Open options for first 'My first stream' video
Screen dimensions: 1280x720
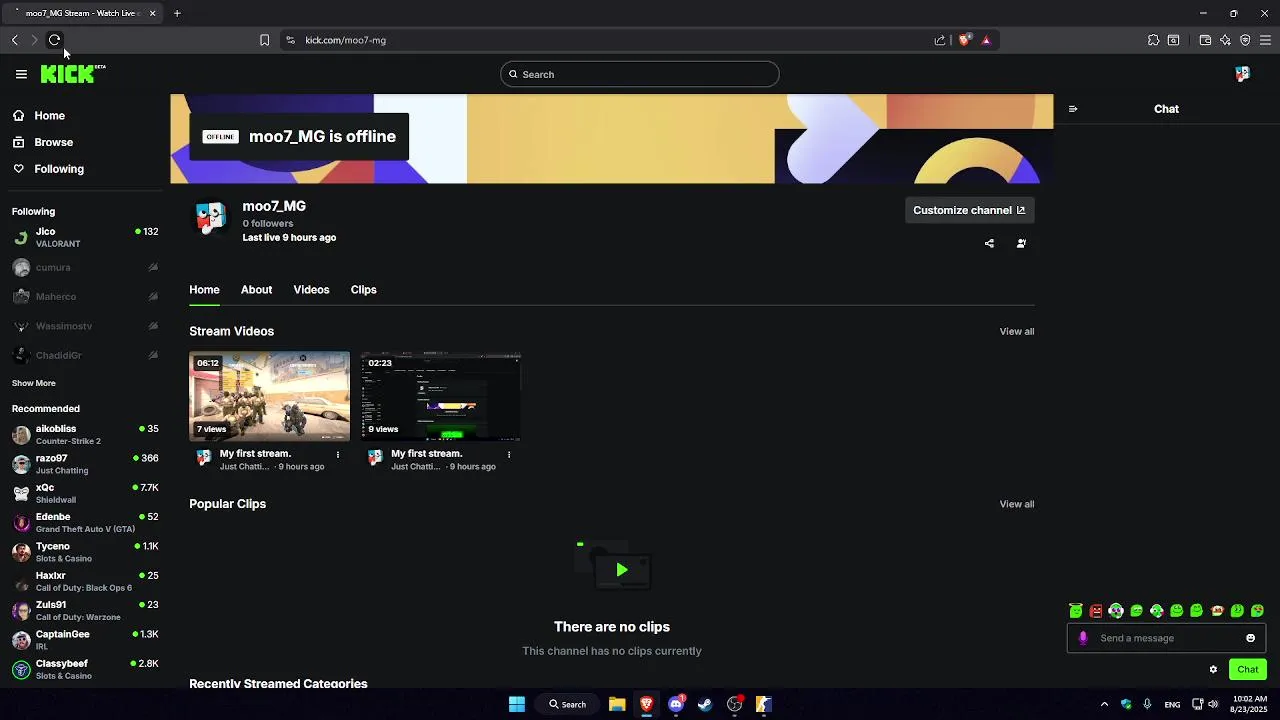(x=338, y=454)
